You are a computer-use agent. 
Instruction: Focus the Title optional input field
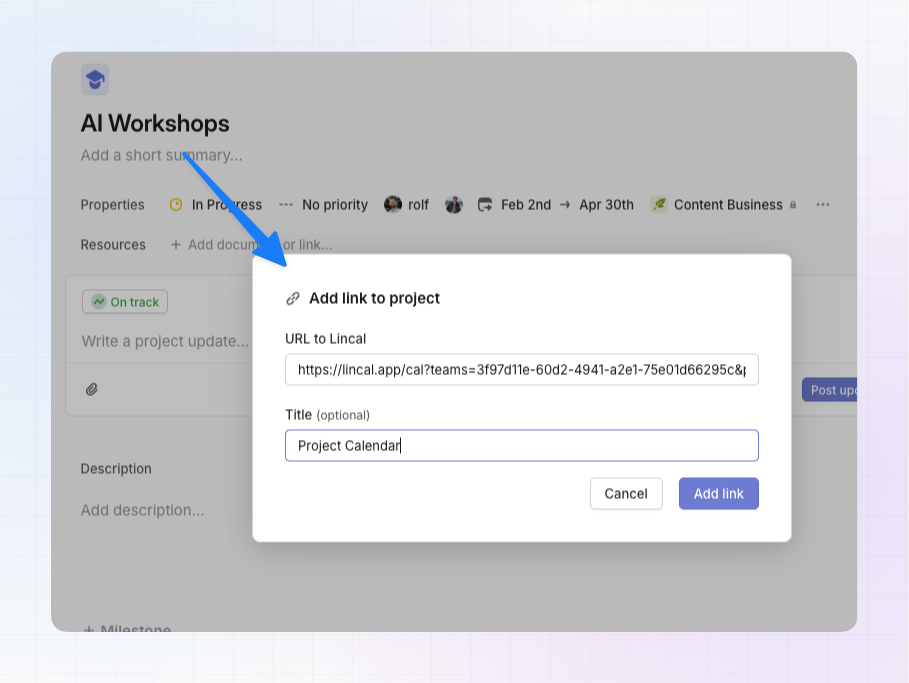521,445
